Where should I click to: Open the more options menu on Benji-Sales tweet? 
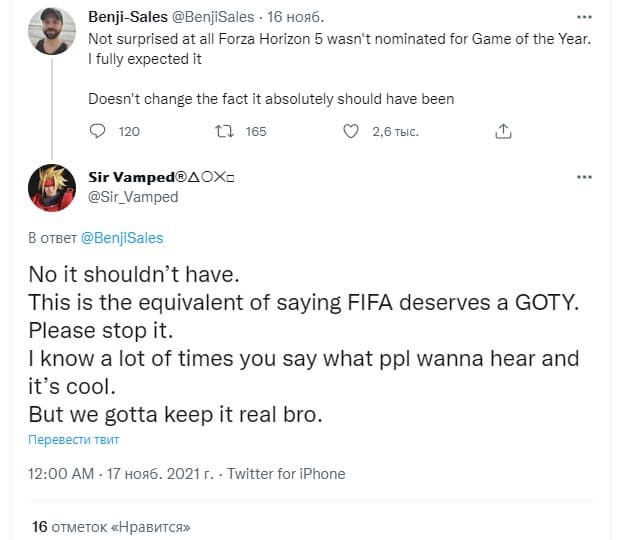pos(585,18)
